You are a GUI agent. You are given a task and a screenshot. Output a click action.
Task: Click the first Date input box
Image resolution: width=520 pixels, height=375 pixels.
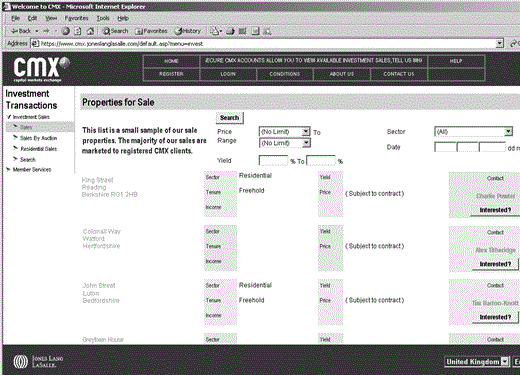[445, 147]
